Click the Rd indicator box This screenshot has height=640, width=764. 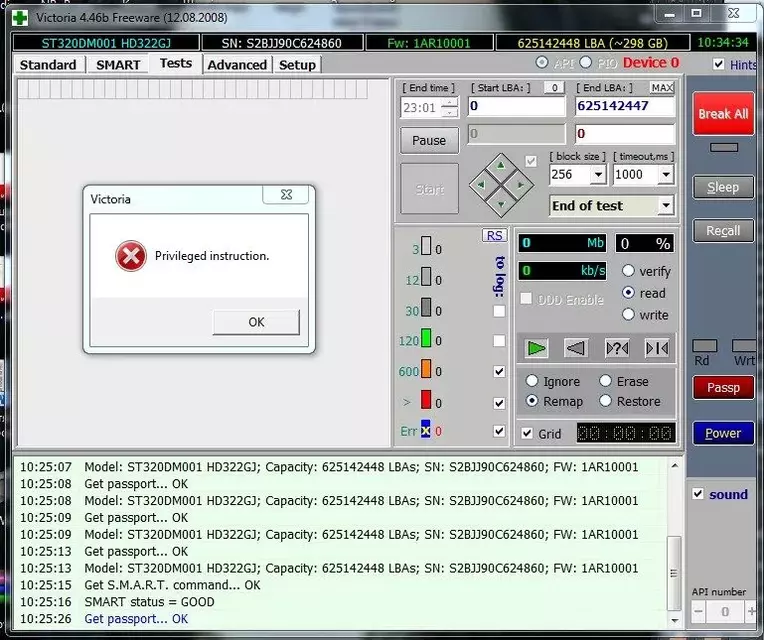(x=705, y=346)
